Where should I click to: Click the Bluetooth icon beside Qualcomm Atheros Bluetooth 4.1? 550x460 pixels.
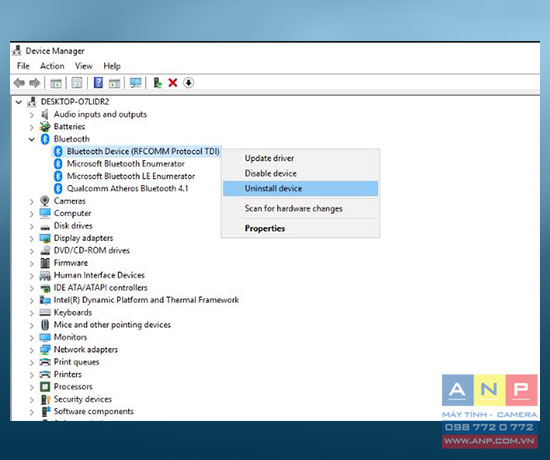tap(58, 188)
